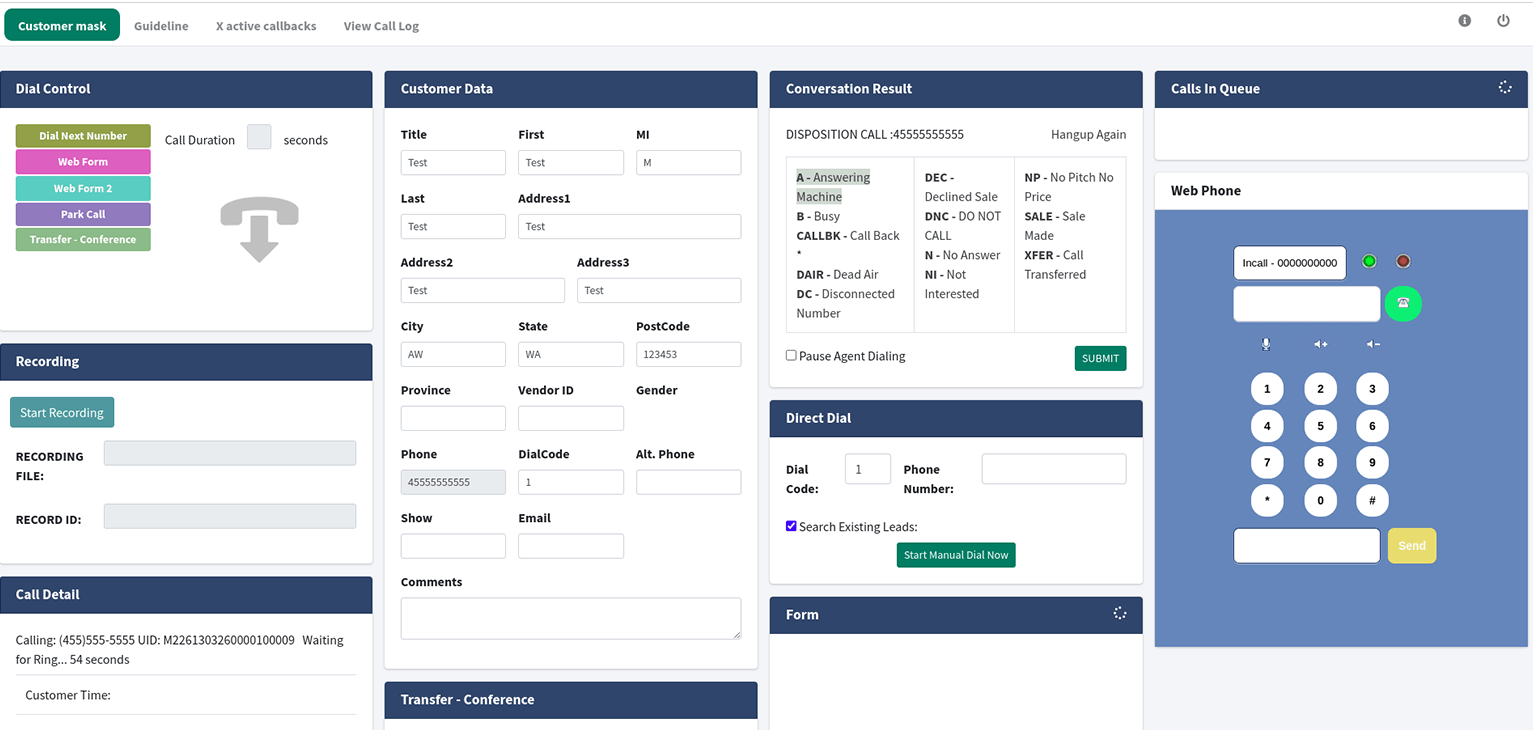Screen dimensions: 1533x730
Task: Click the volume down icon
Action: (x=1373, y=344)
